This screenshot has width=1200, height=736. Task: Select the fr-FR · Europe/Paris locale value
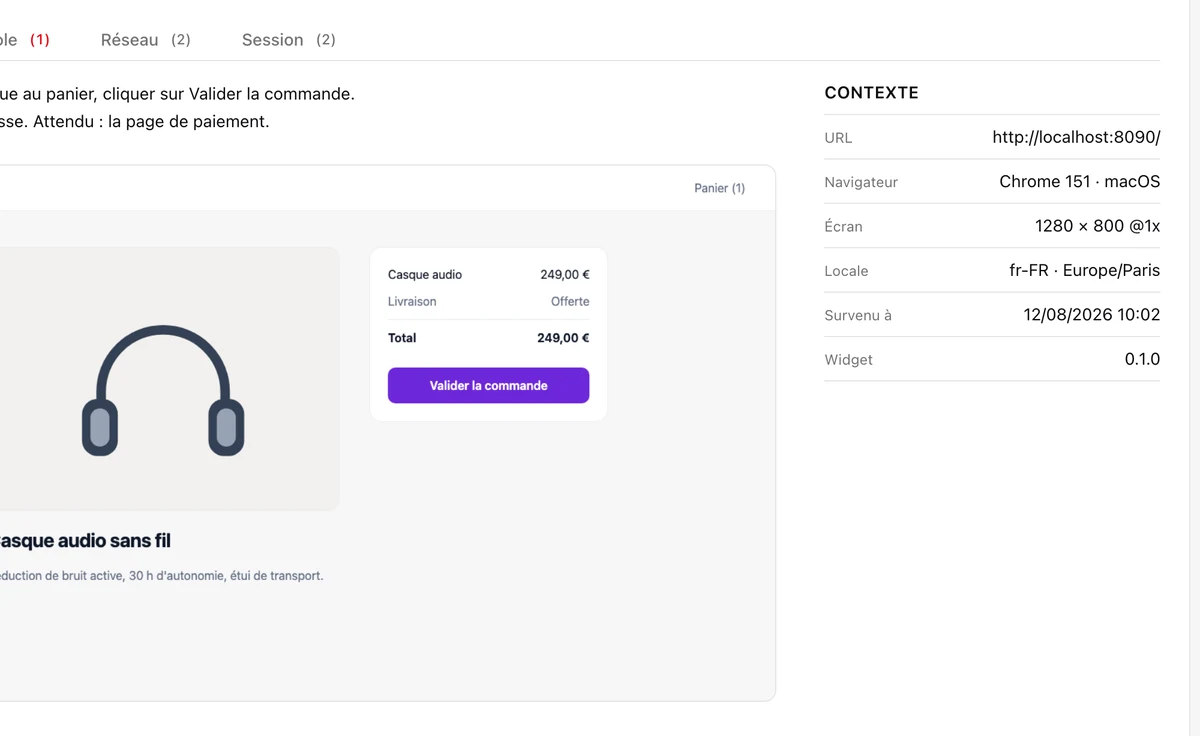pyautogui.click(x=1084, y=270)
